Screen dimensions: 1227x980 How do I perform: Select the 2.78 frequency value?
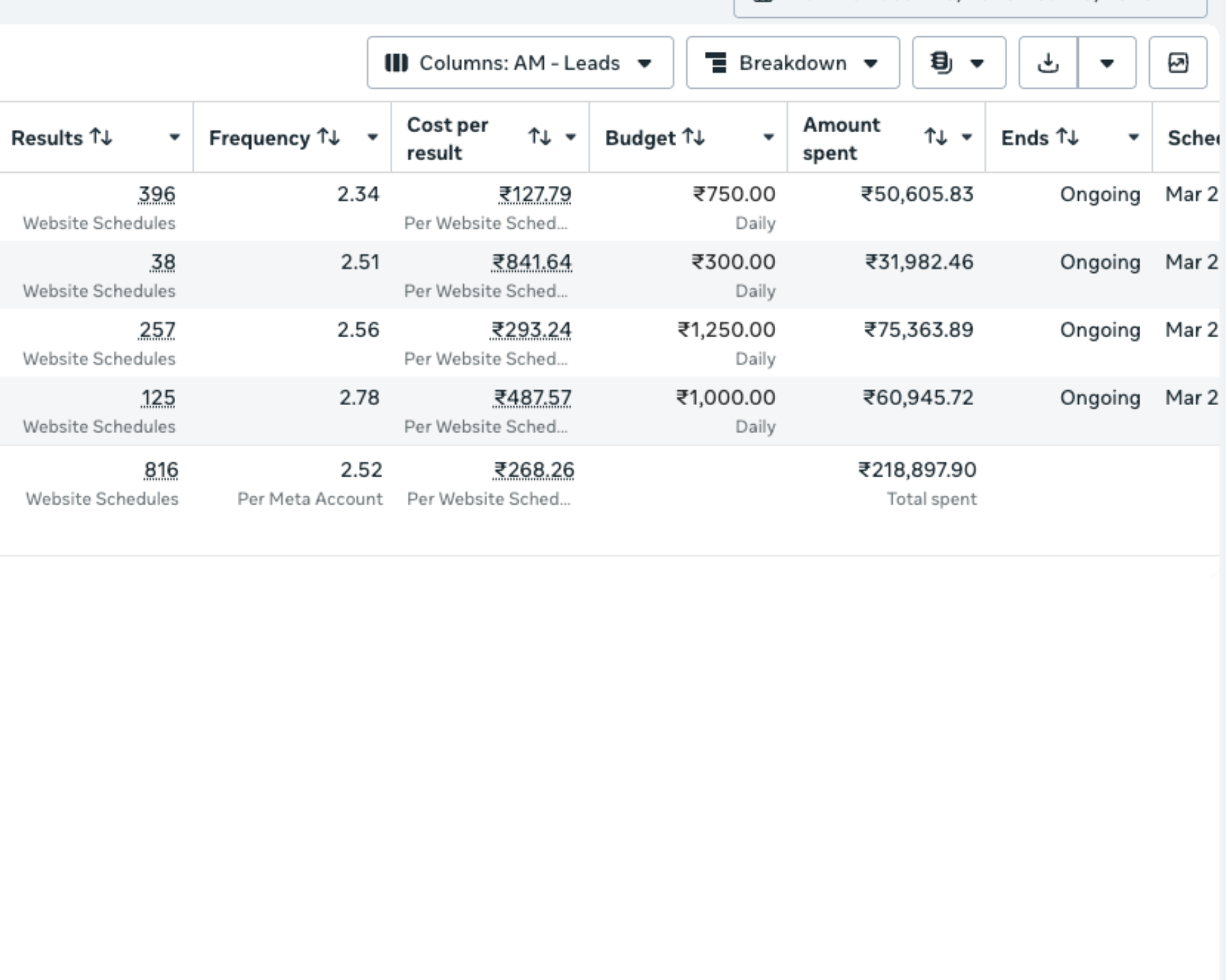point(359,397)
